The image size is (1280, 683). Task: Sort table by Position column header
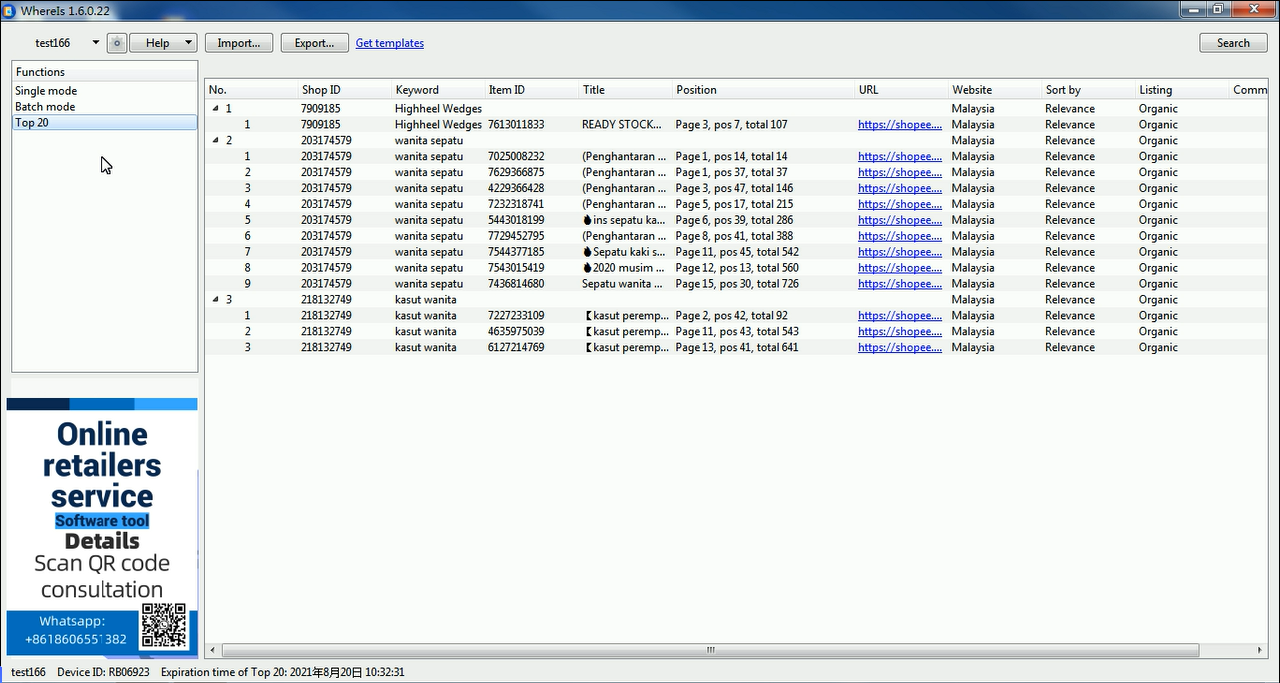point(696,90)
